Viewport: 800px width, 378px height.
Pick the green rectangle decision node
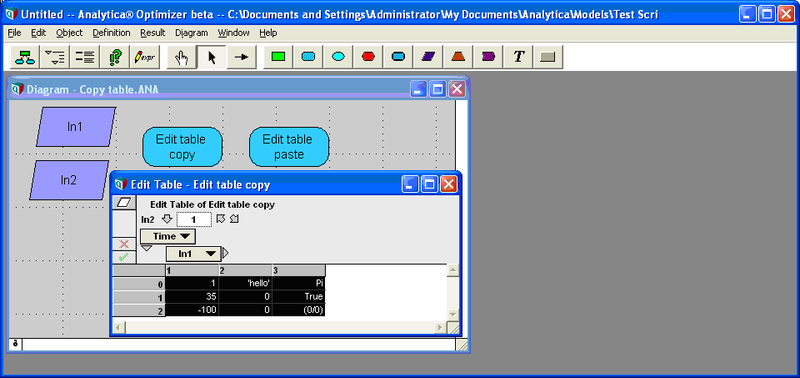(278, 57)
